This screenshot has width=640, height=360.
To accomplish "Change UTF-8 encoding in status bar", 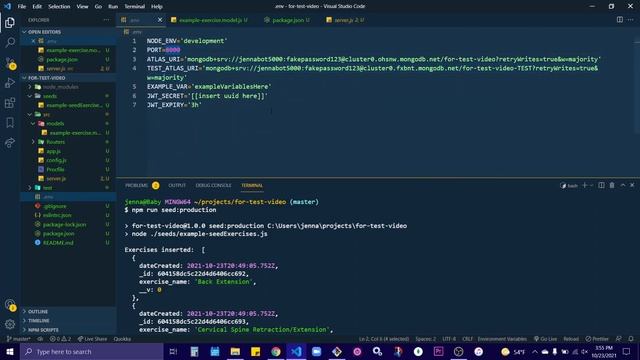I will [449, 339].
